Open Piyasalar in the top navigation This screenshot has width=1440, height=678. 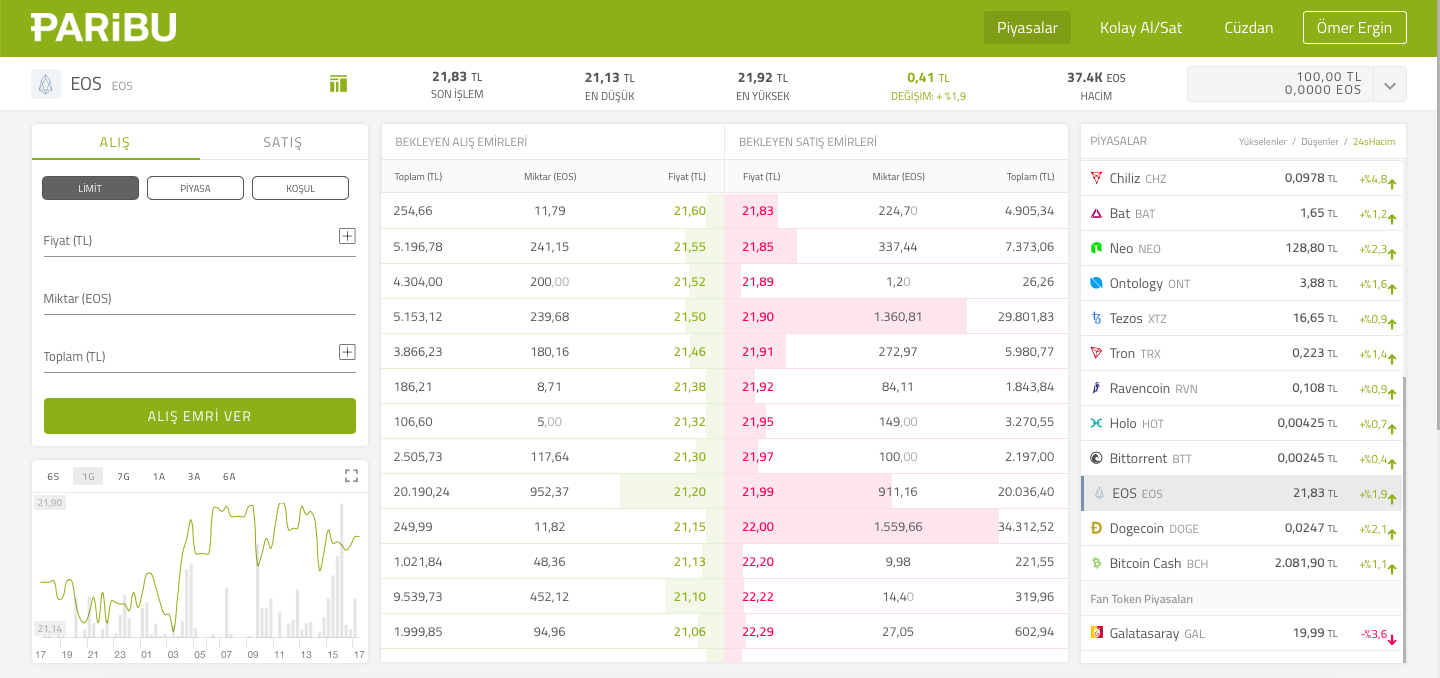click(1027, 28)
